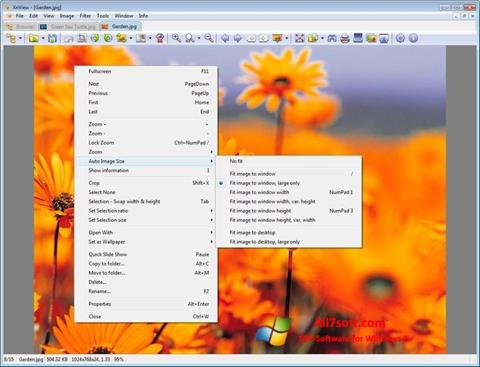This screenshot has height=367, width=480.
Task: Select Fit image to window height, var. width
Action: click(289, 220)
